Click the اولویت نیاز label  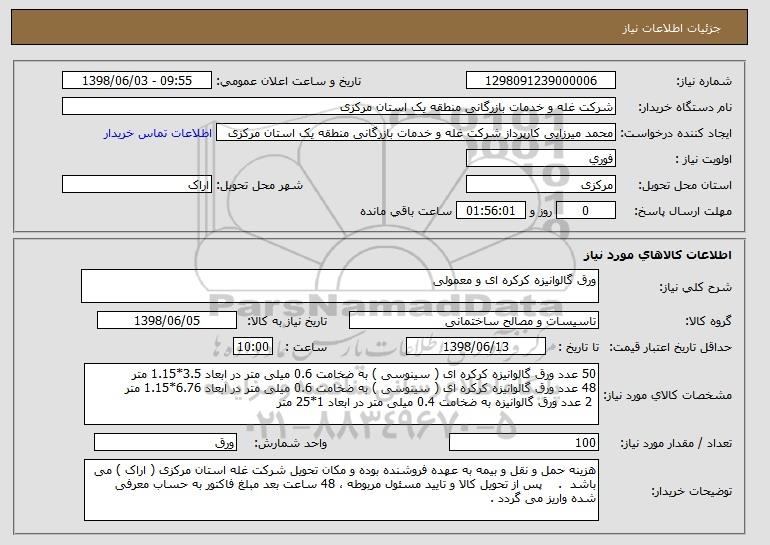[704, 160]
